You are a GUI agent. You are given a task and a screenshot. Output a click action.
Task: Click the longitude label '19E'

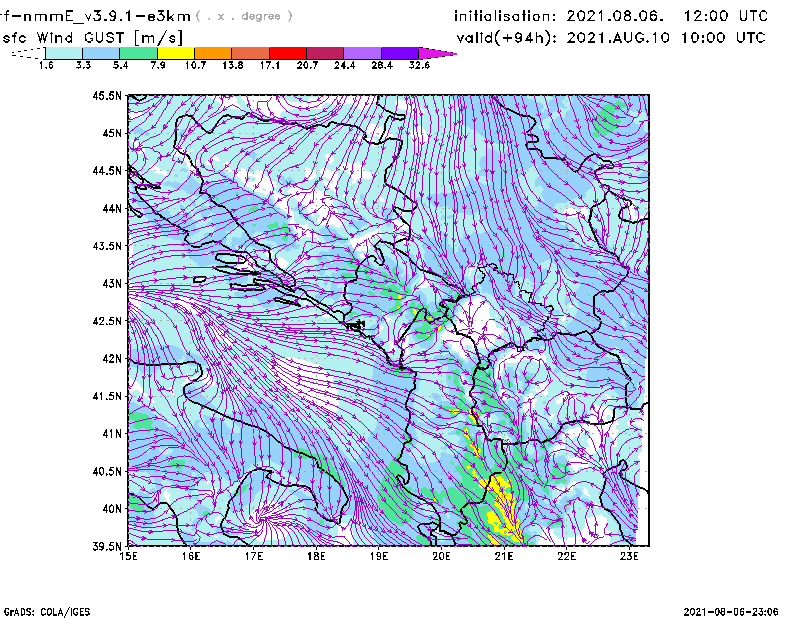click(379, 556)
